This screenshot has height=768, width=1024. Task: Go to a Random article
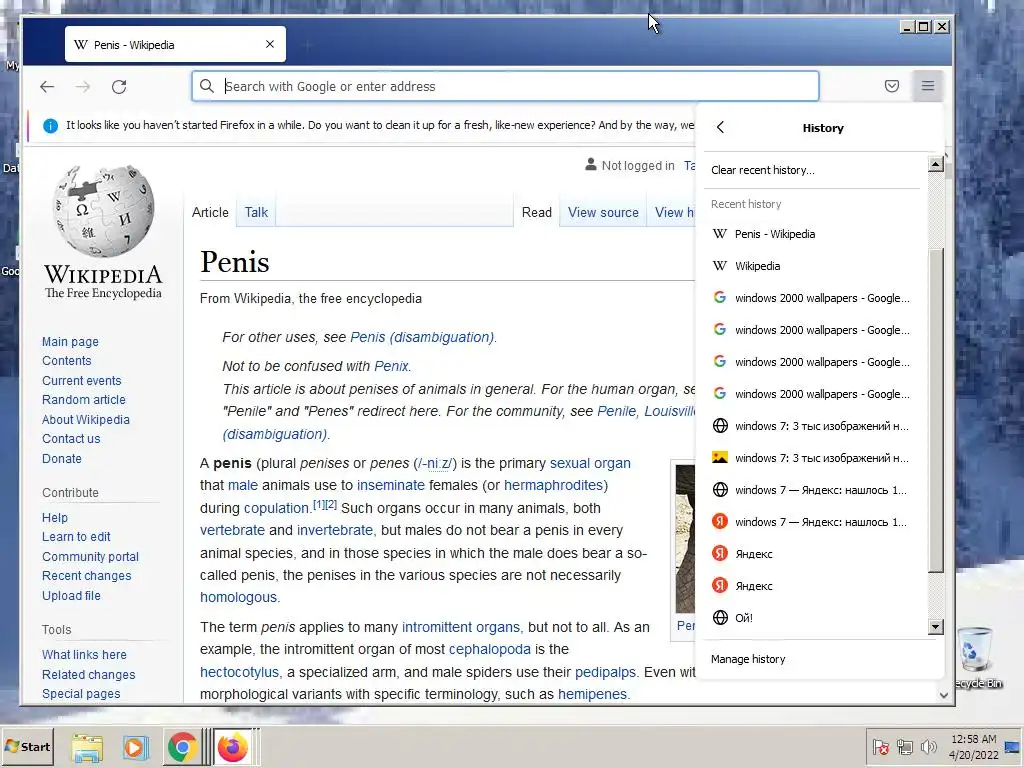[84, 400]
